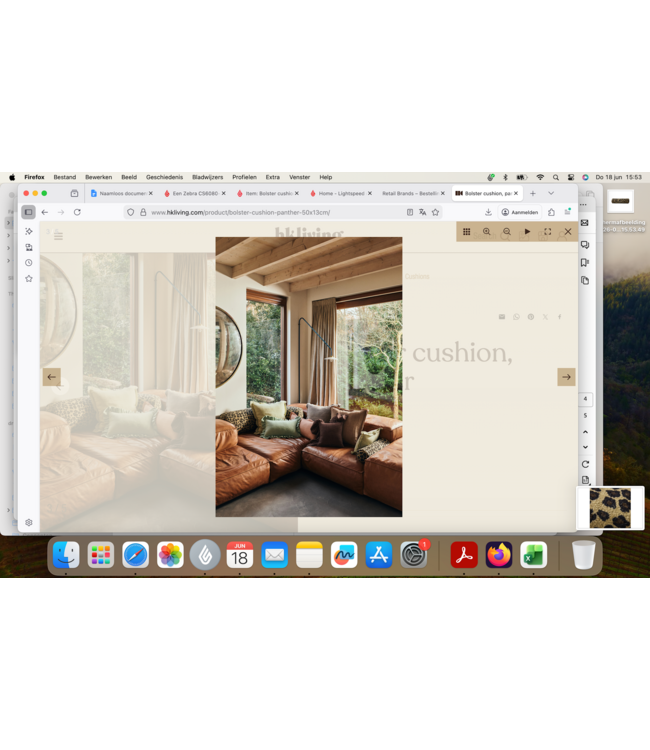650x750 pixels.
Task: Open a new Firefox tab
Action: click(x=533, y=193)
